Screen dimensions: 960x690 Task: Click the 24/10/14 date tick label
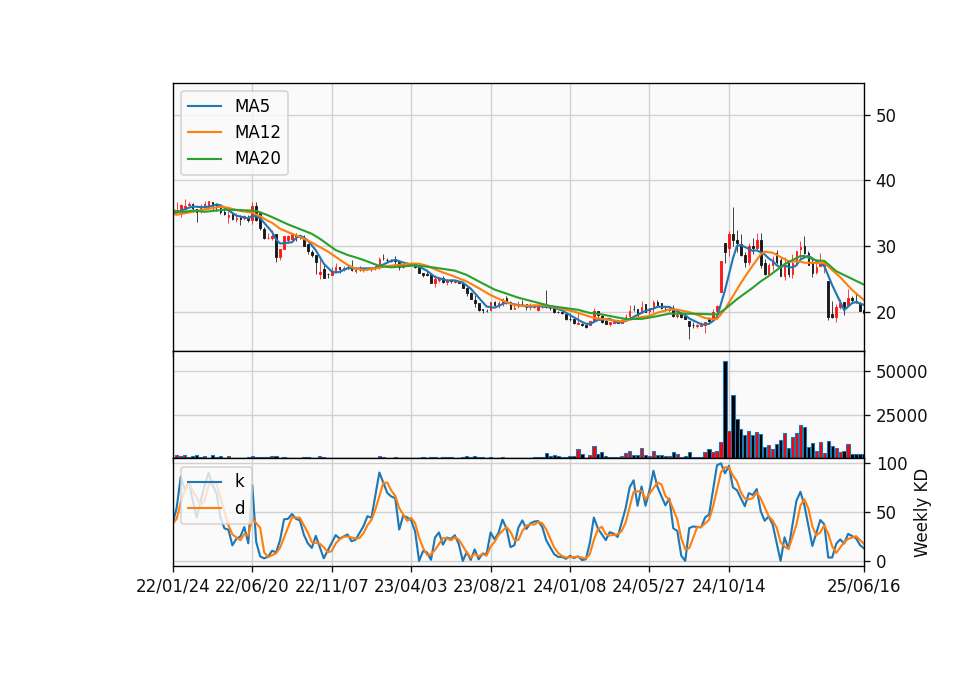point(729,586)
